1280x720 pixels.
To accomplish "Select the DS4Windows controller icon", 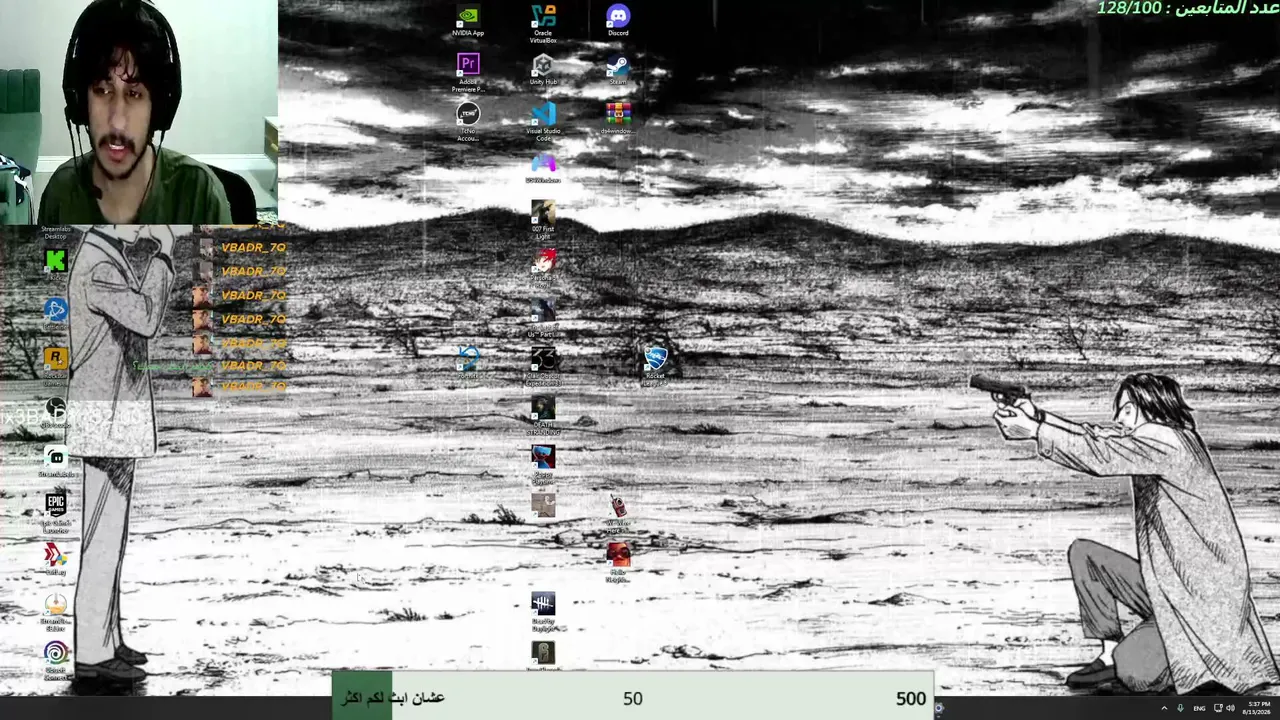I will 543,168.
